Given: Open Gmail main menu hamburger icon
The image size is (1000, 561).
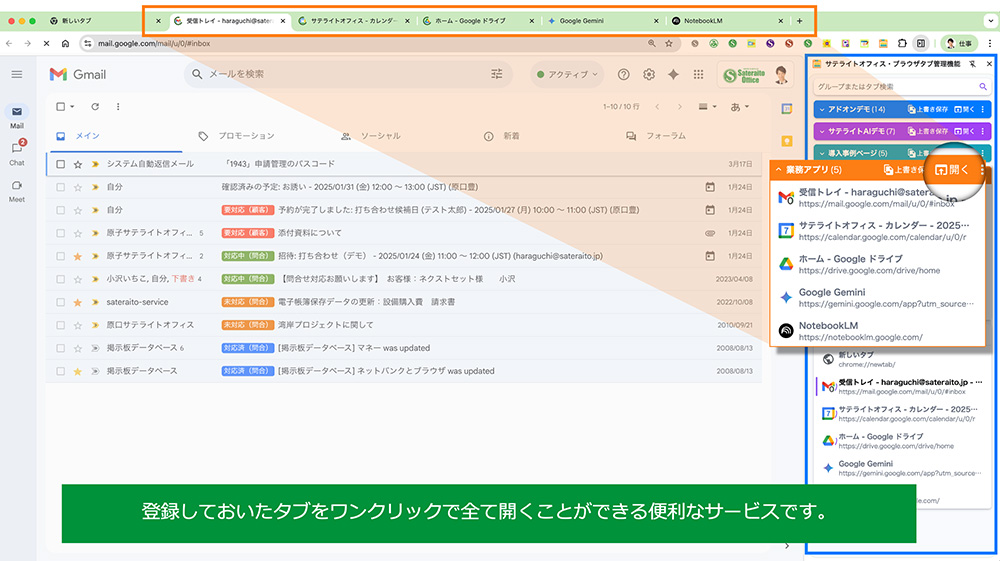Looking at the screenshot, I should point(17,75).
